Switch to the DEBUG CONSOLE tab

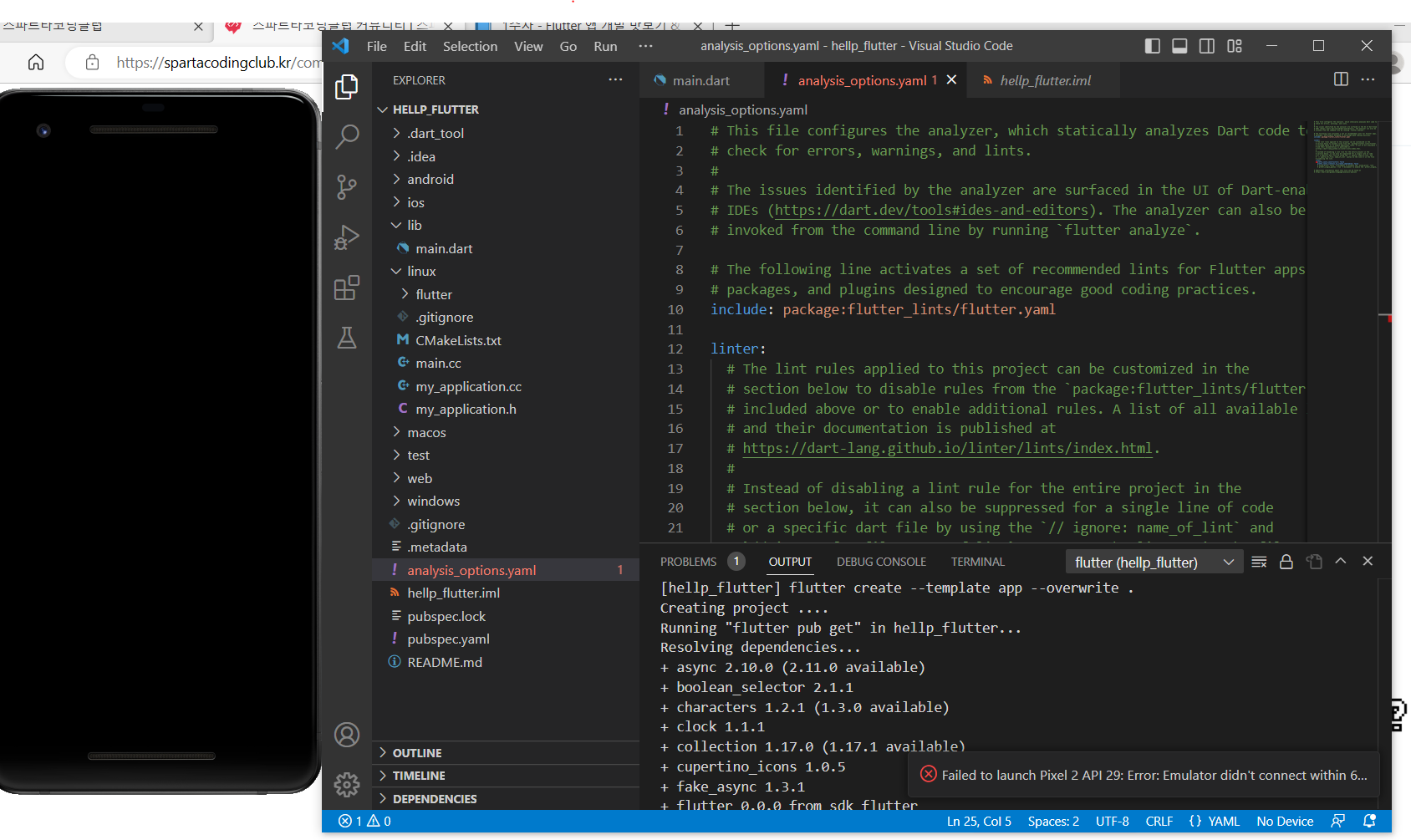tap(881, 562)
